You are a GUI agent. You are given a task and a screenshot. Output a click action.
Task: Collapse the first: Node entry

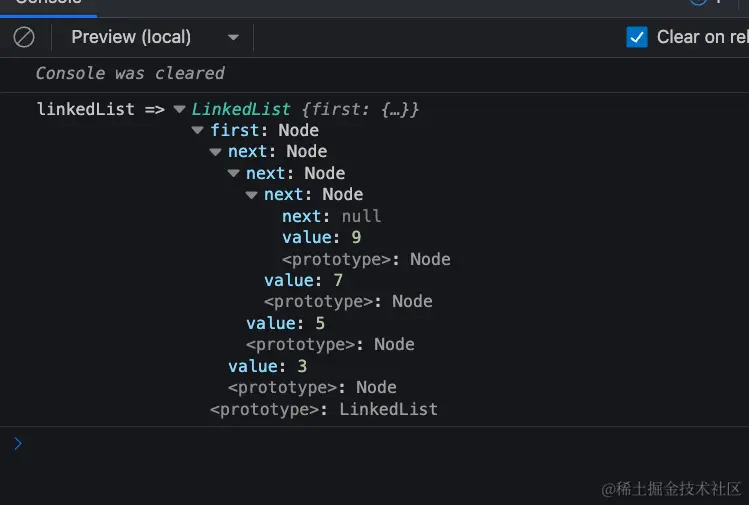(x=197, y=130)
